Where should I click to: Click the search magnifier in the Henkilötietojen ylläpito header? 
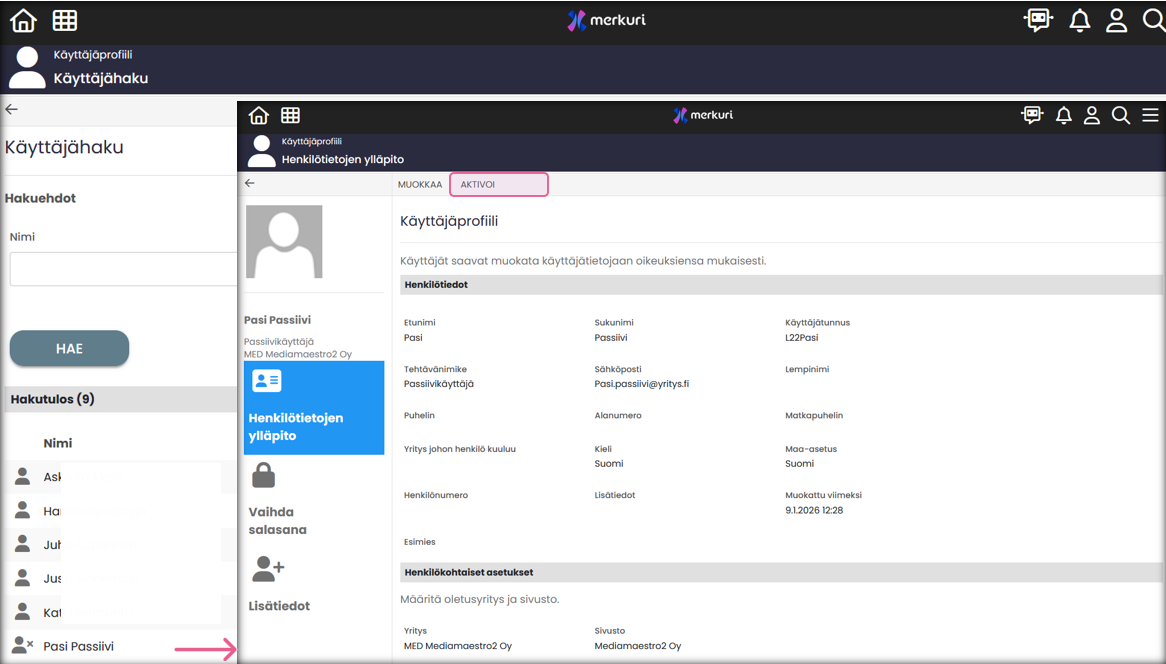pyautogui.click(x=1121, y=116)
